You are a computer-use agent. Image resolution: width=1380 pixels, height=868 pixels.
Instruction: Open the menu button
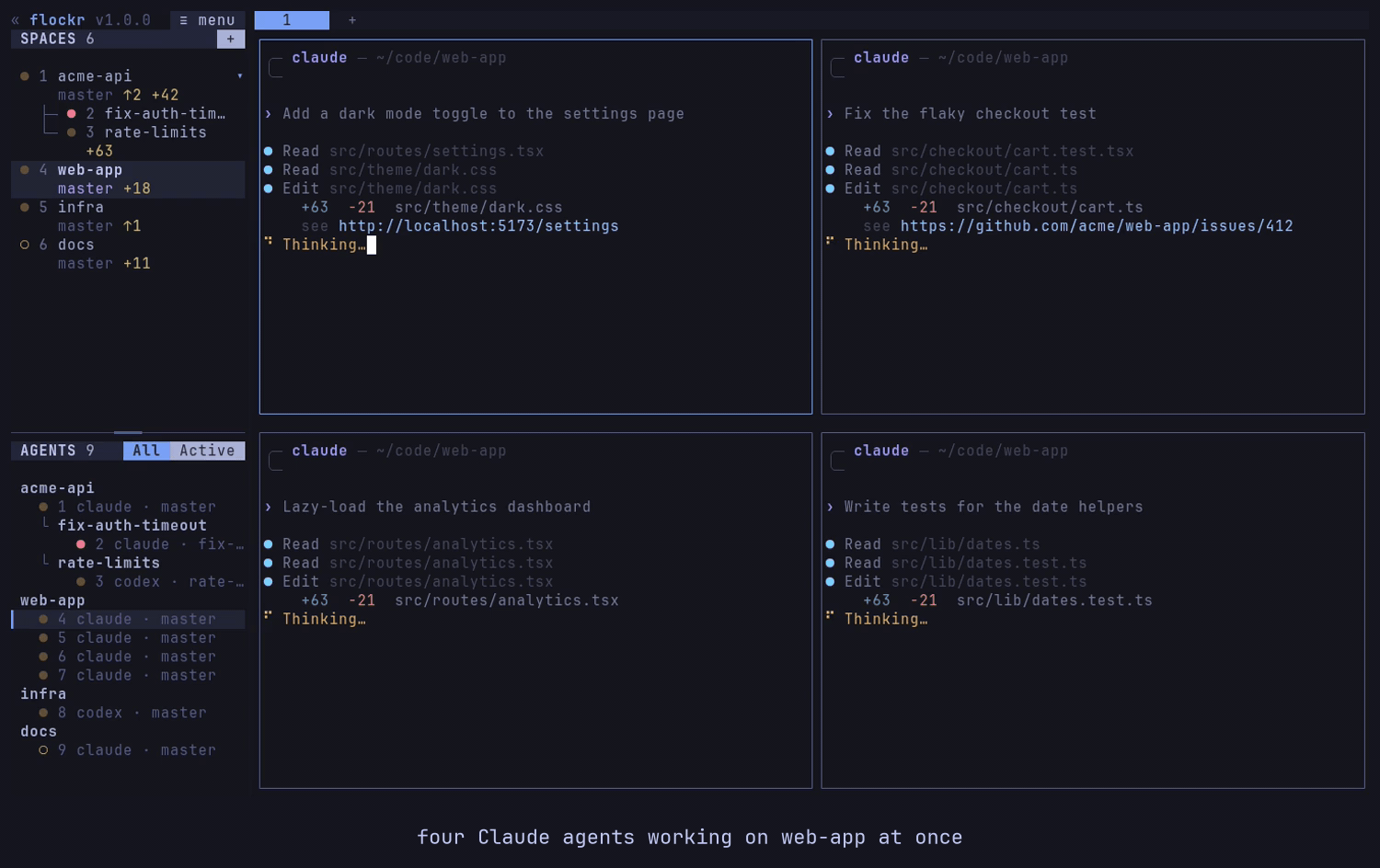coord(207,20)
